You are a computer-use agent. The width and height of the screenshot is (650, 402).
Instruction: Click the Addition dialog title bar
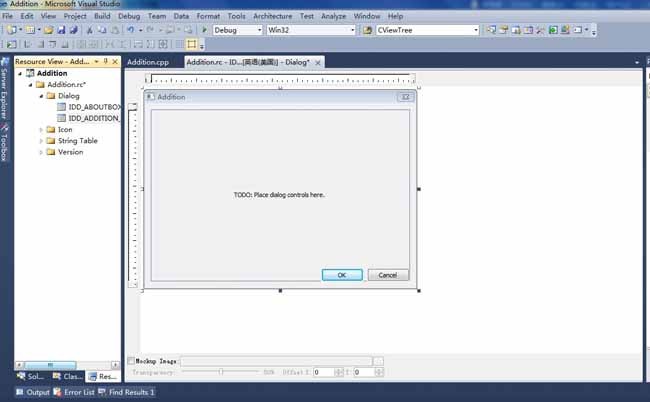click(280, 97)
